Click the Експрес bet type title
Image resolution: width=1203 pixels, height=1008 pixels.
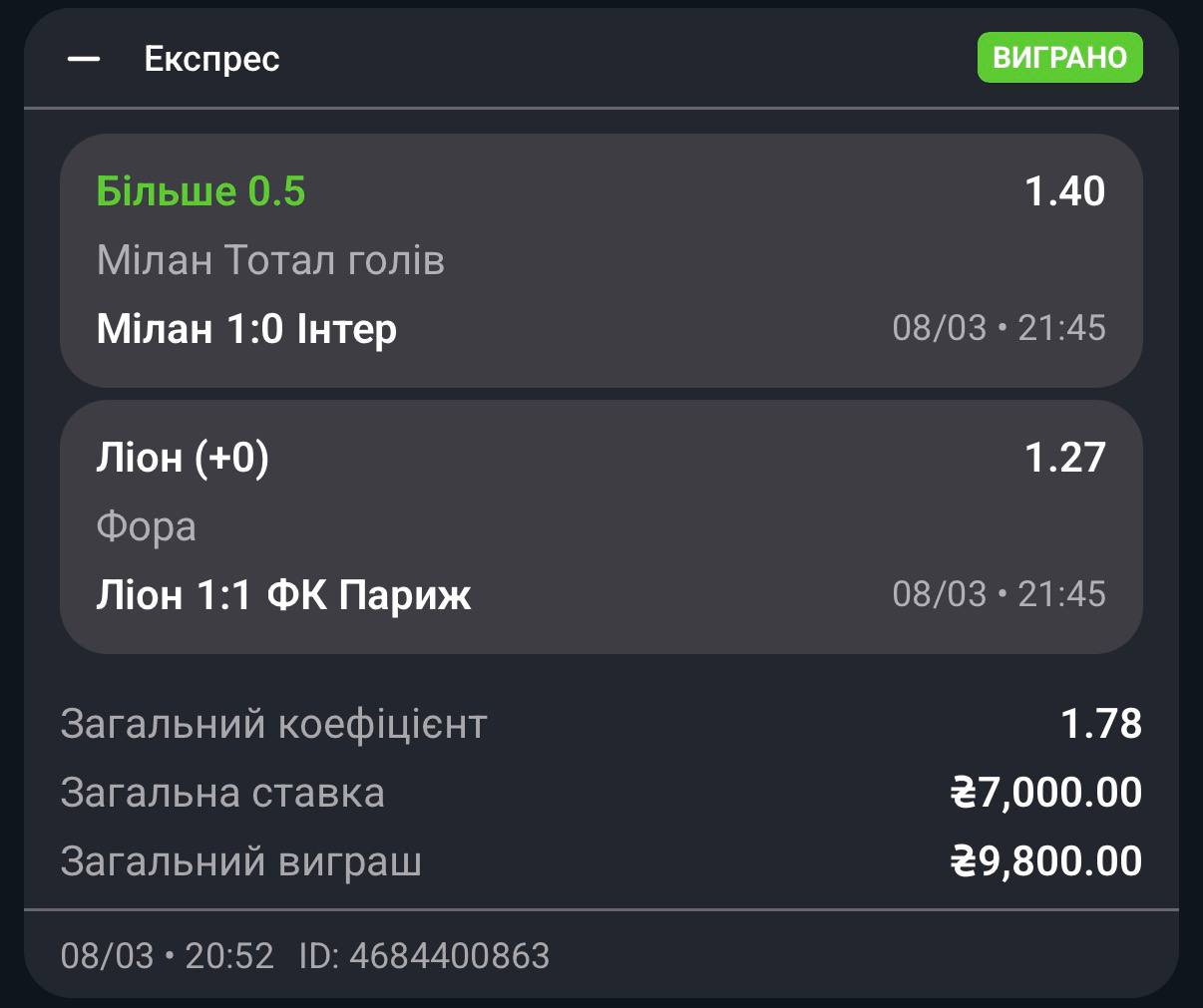(x=211, y=59)
